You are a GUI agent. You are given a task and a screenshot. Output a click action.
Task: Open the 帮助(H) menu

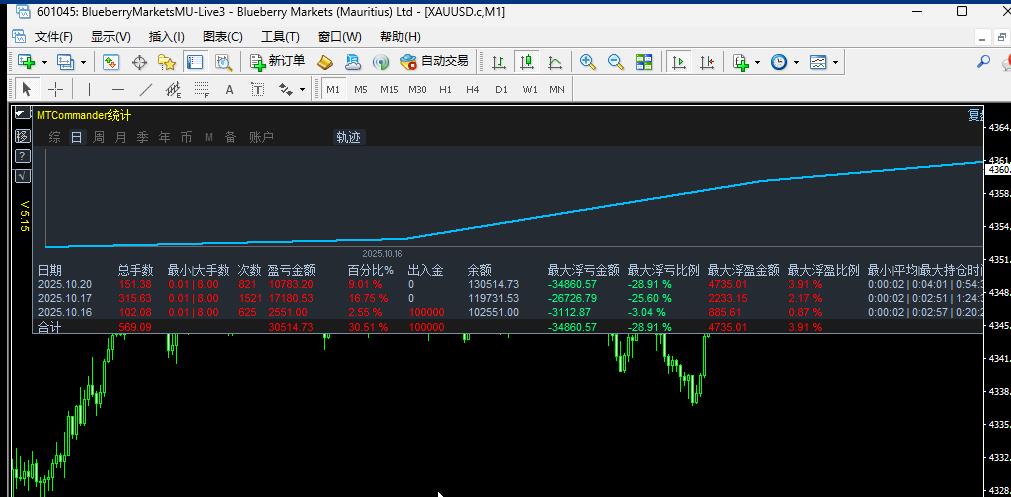point(400,37)
